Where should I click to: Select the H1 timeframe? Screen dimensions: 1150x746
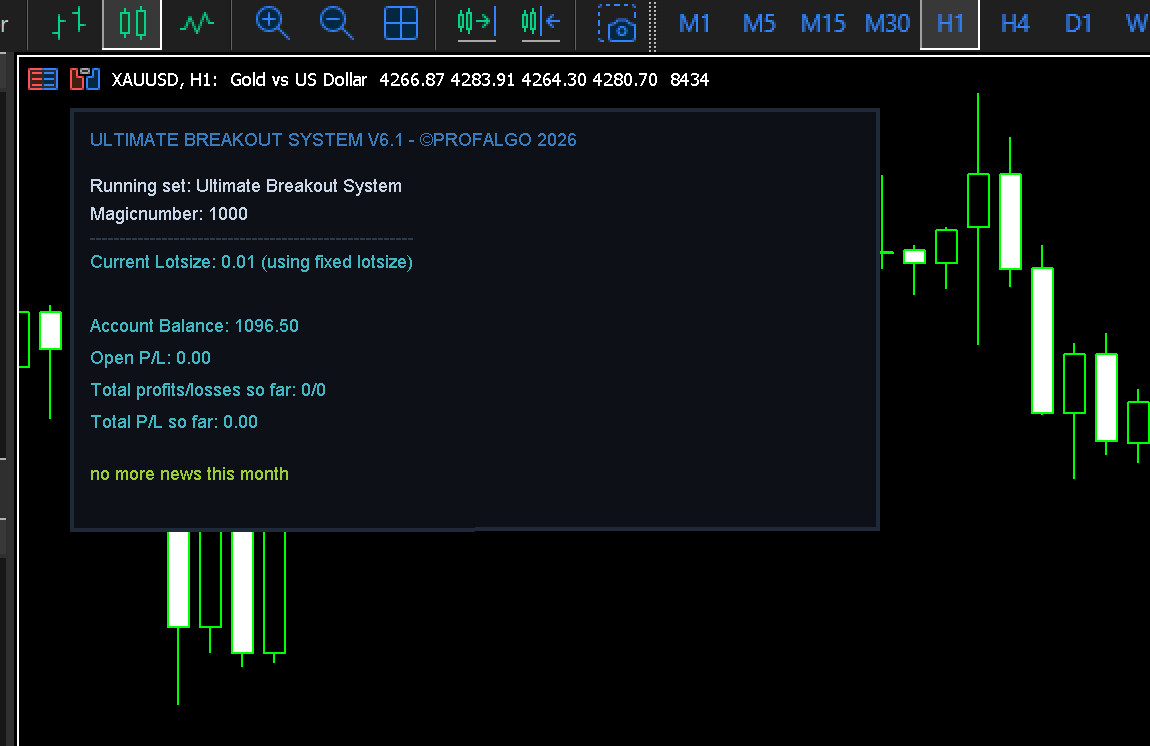tap(950, 23)
